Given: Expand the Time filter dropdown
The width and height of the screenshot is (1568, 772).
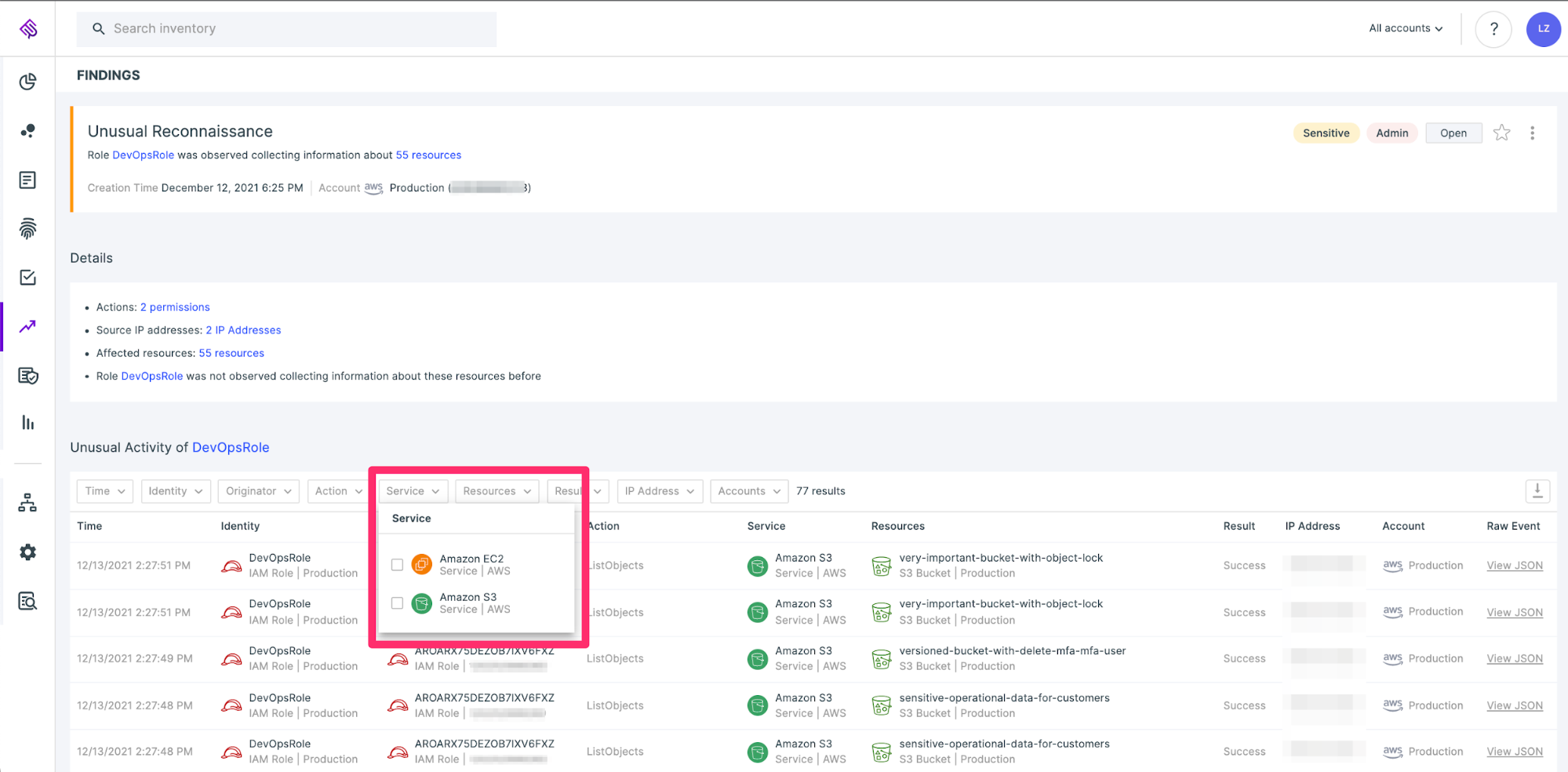Looking at the screenshot, I should click(105, 491).
